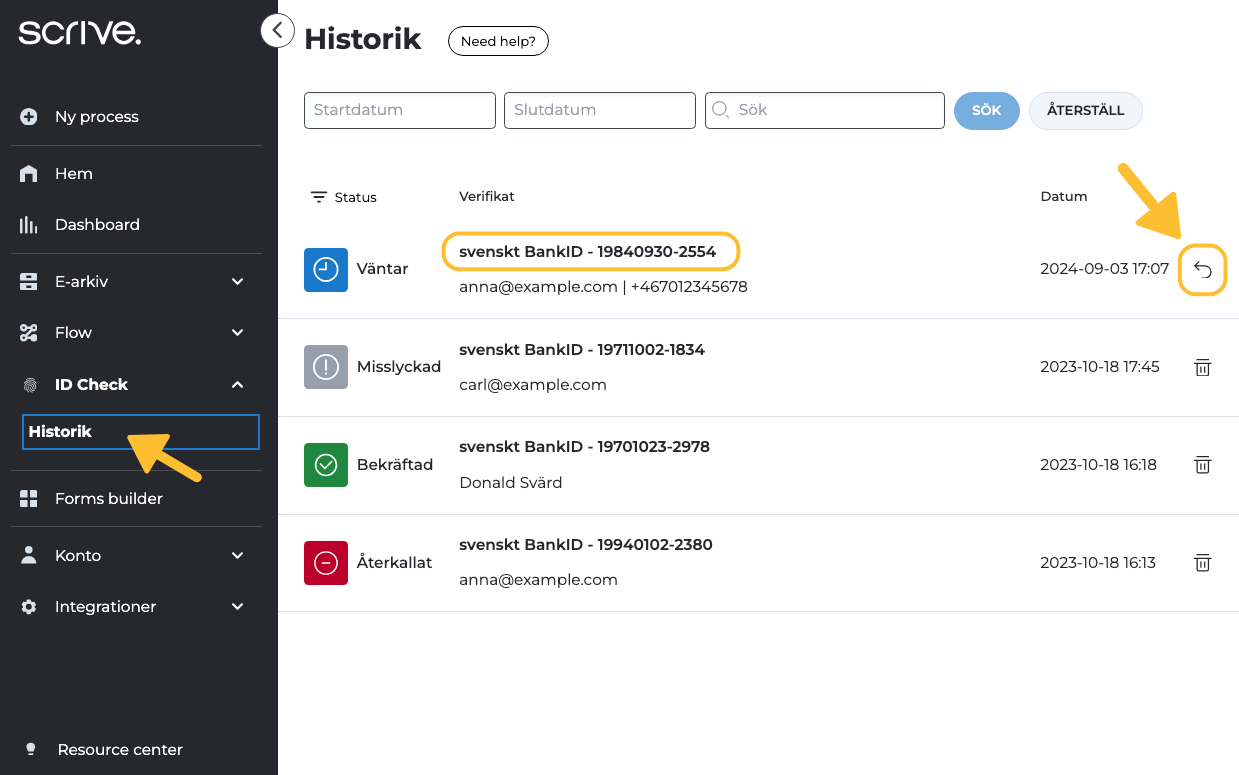Click the blue Väntar clock status icon

[x=326, y=270]
